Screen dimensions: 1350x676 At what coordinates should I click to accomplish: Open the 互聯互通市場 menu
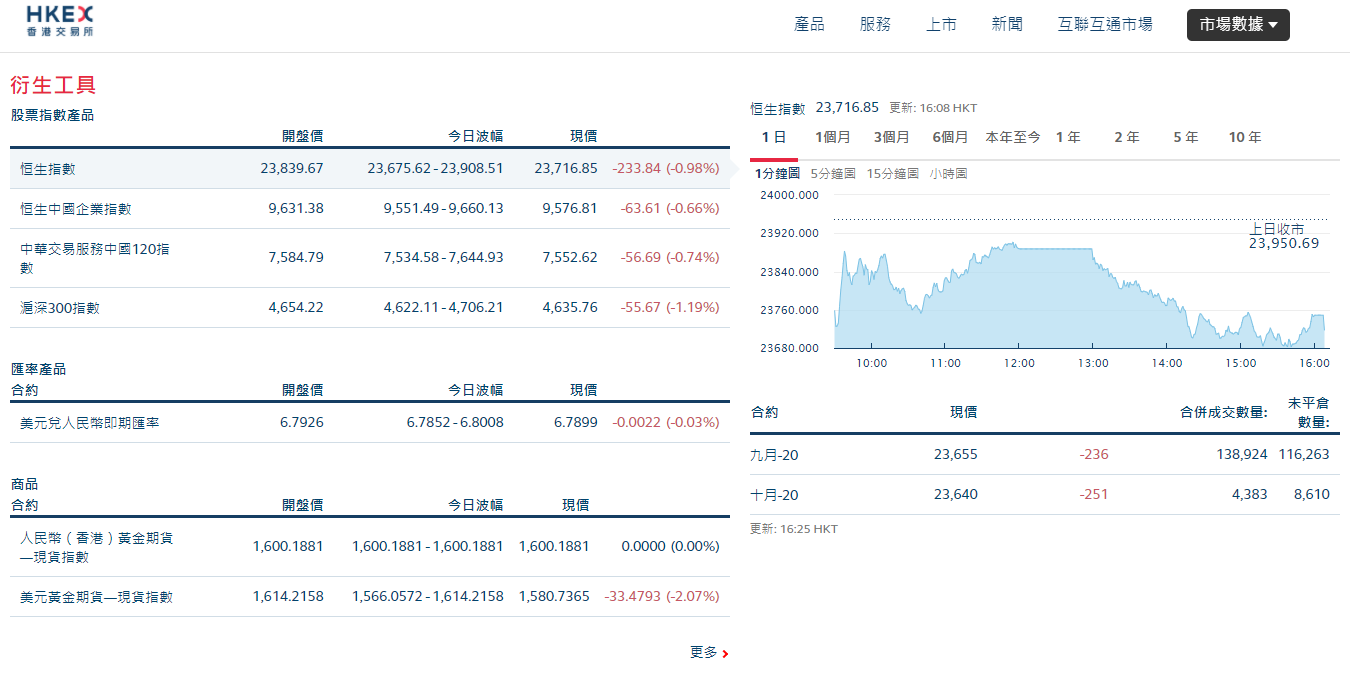point(1104,25)
